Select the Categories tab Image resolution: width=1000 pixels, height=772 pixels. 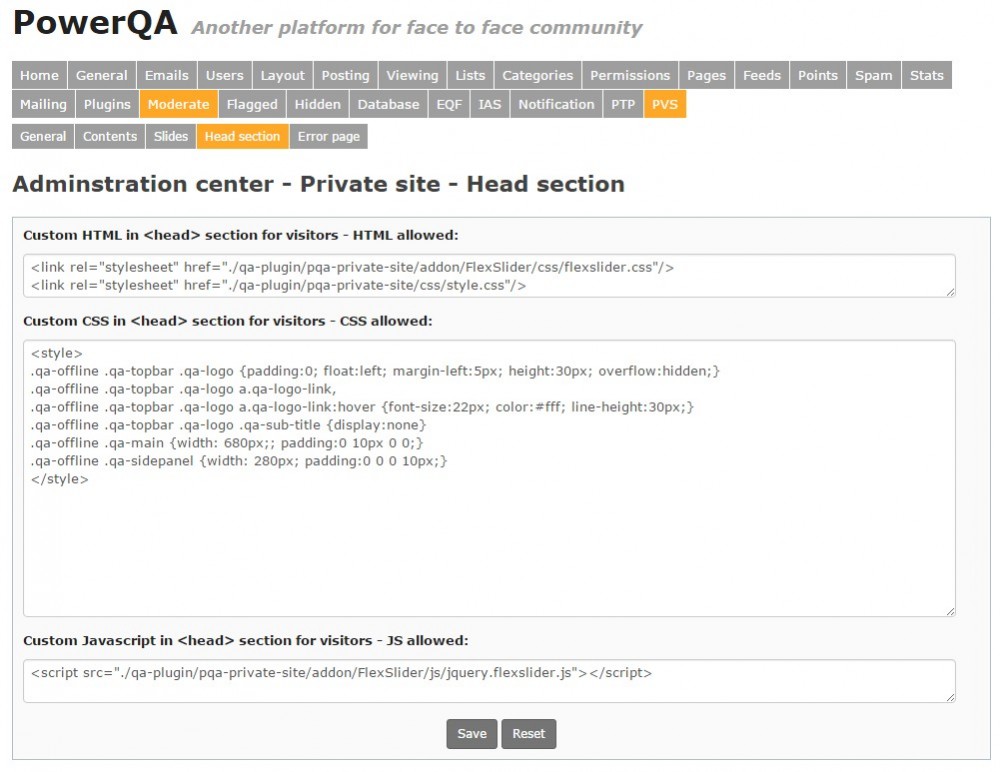538,75
